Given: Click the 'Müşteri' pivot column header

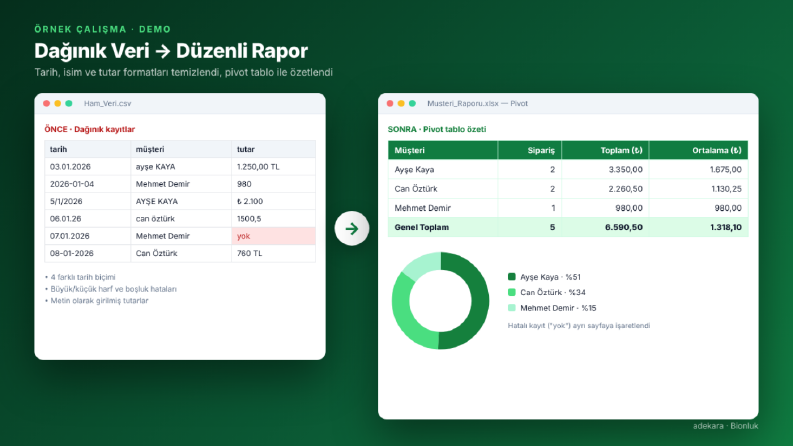Looking at the screenshot, I should pyautogui.click(x=443, y=150).
